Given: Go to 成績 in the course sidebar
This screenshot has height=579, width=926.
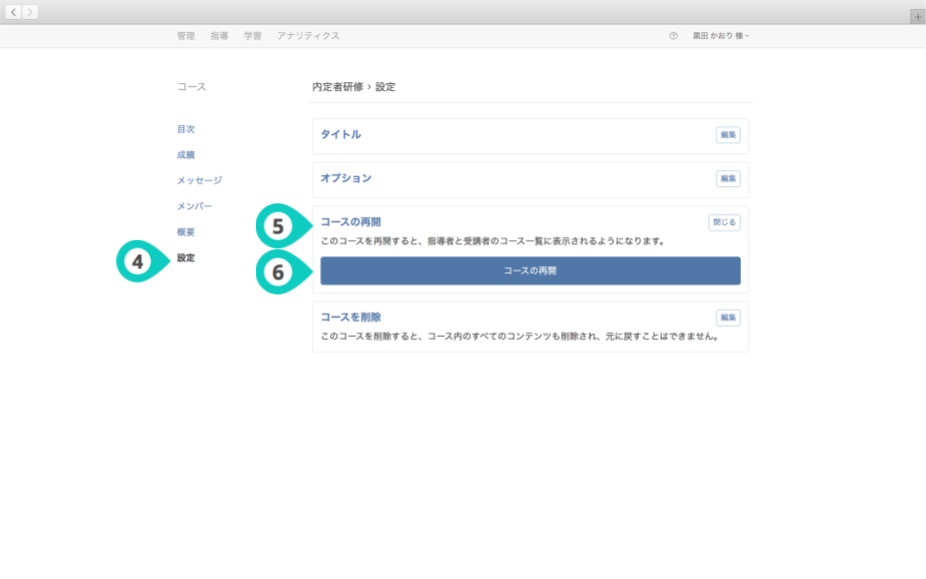Looking at the screenshot, I should point(186,155).
